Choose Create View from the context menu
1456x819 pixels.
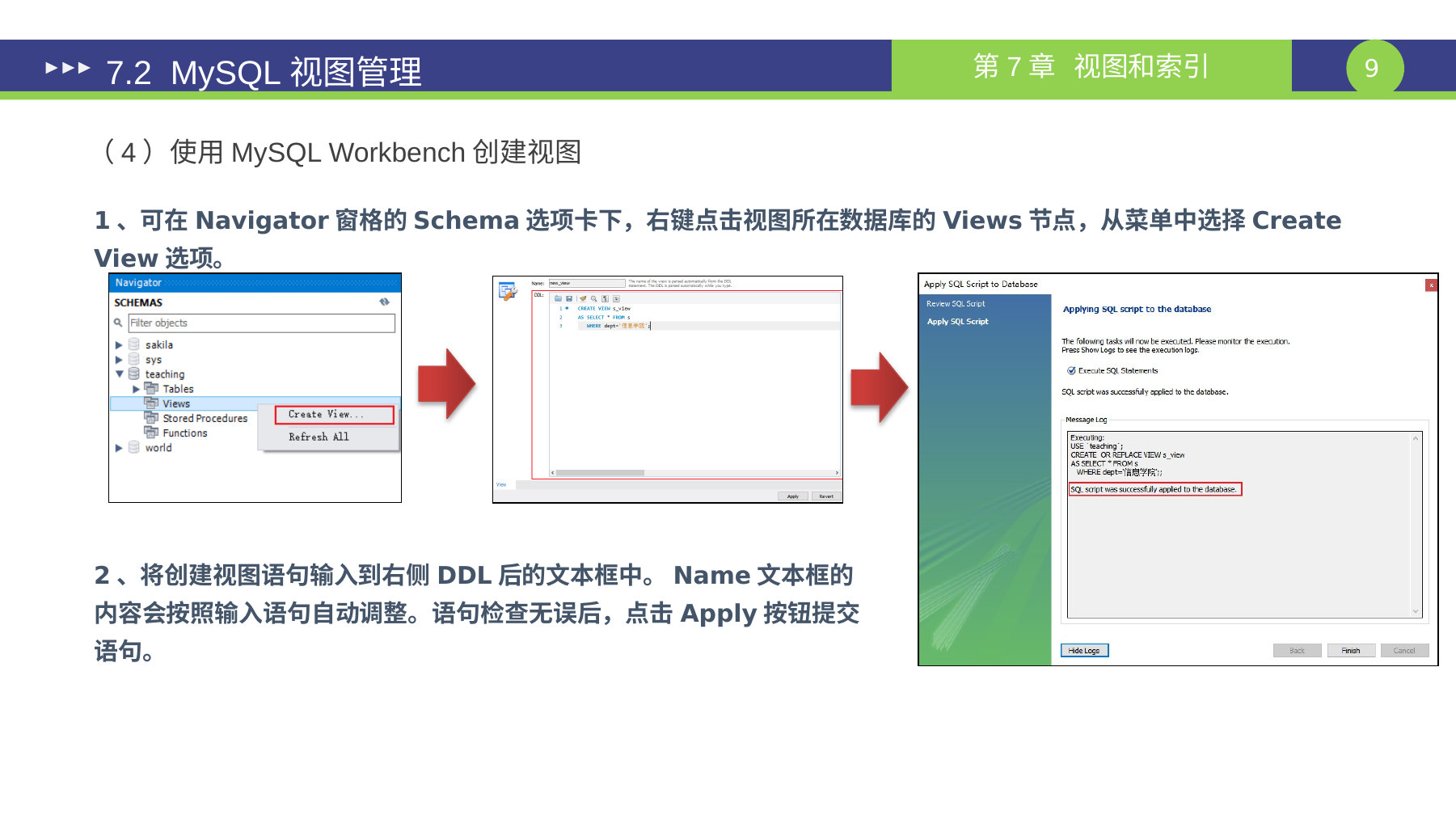click(x=334, y=415)
